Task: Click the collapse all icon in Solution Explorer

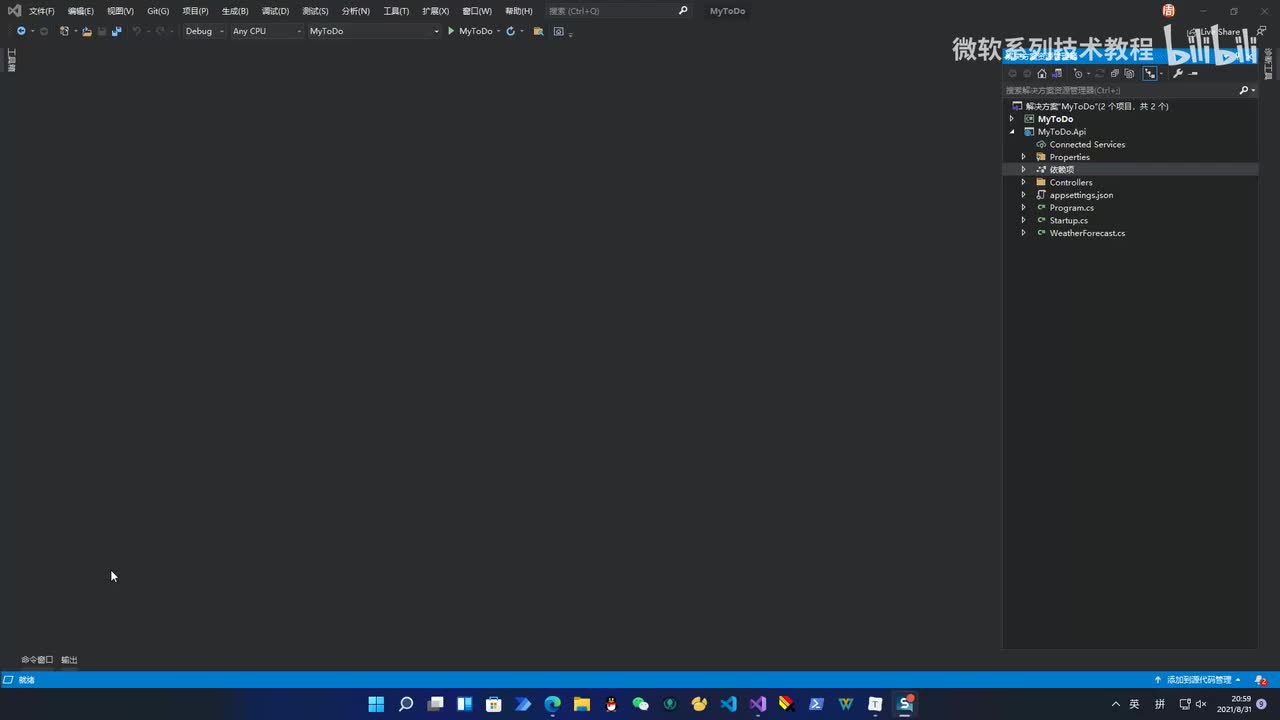Action: [x=1114, y=73]
